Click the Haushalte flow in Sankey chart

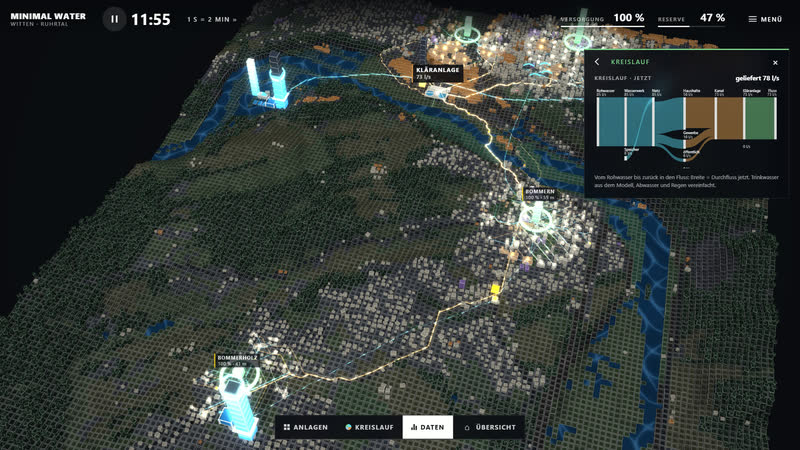click(700, 113)
